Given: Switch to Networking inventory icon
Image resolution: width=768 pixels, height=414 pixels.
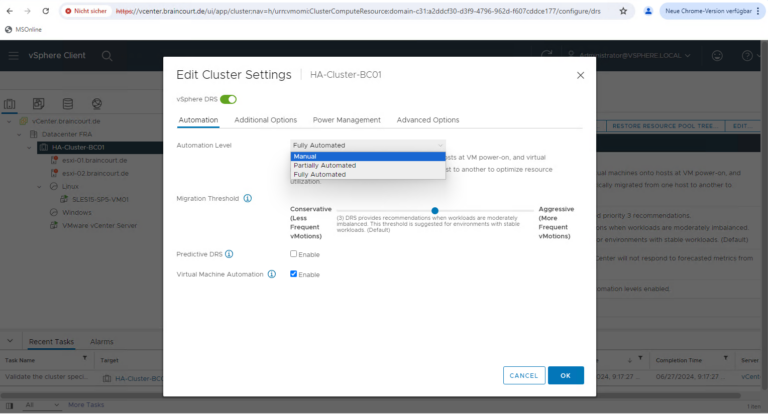Looking at the screenshot, I should click(96, 103).
